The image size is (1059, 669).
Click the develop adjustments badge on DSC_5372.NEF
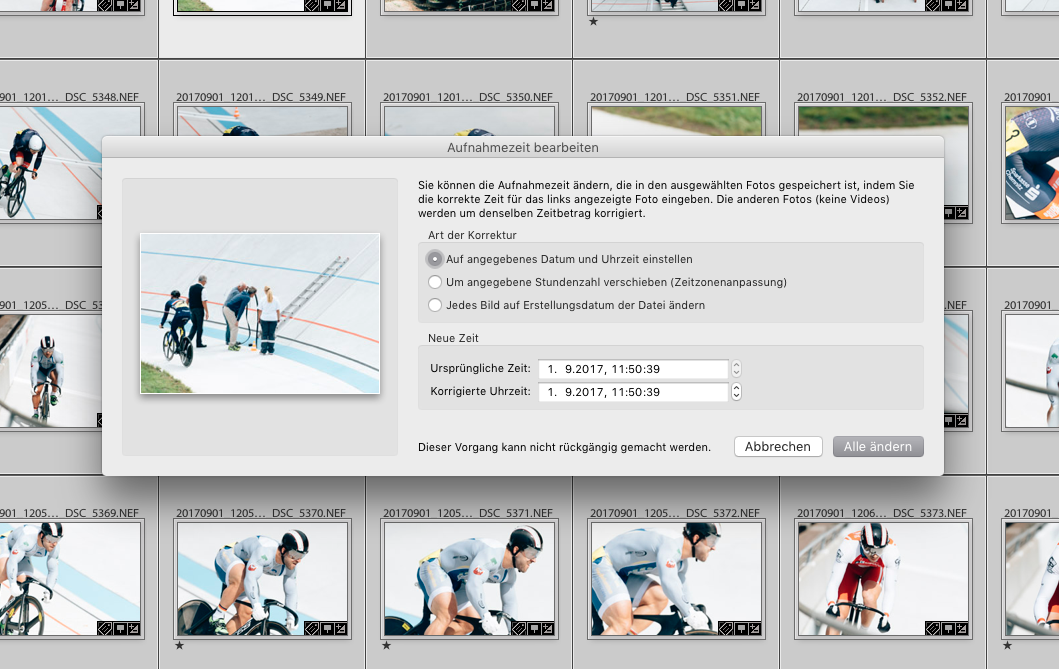(x=756, y=628)
